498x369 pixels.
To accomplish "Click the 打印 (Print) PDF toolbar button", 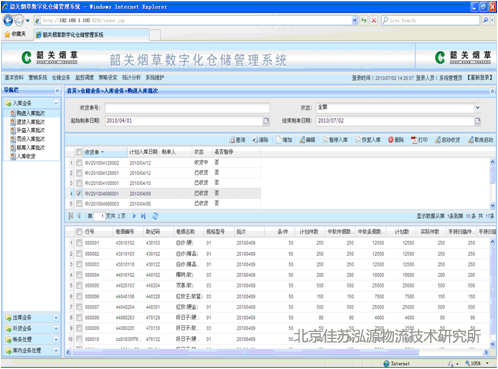I will click(419, 140).
